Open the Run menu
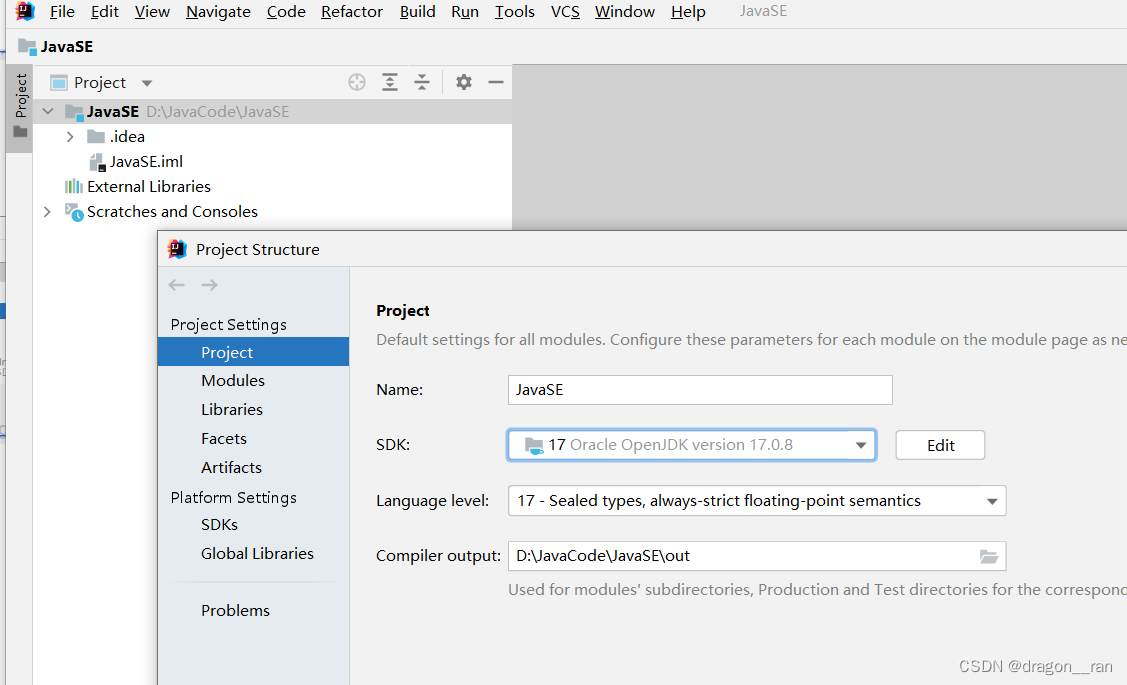The image size is (1127, 685). [x=465, y=12]
